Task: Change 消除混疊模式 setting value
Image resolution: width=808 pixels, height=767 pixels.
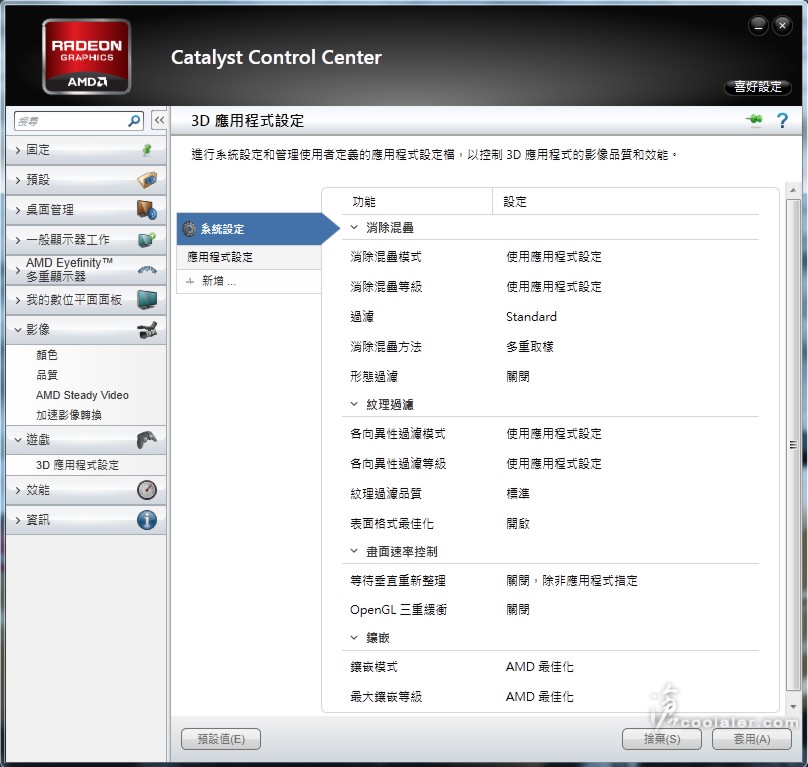Action: coord(553,257)
